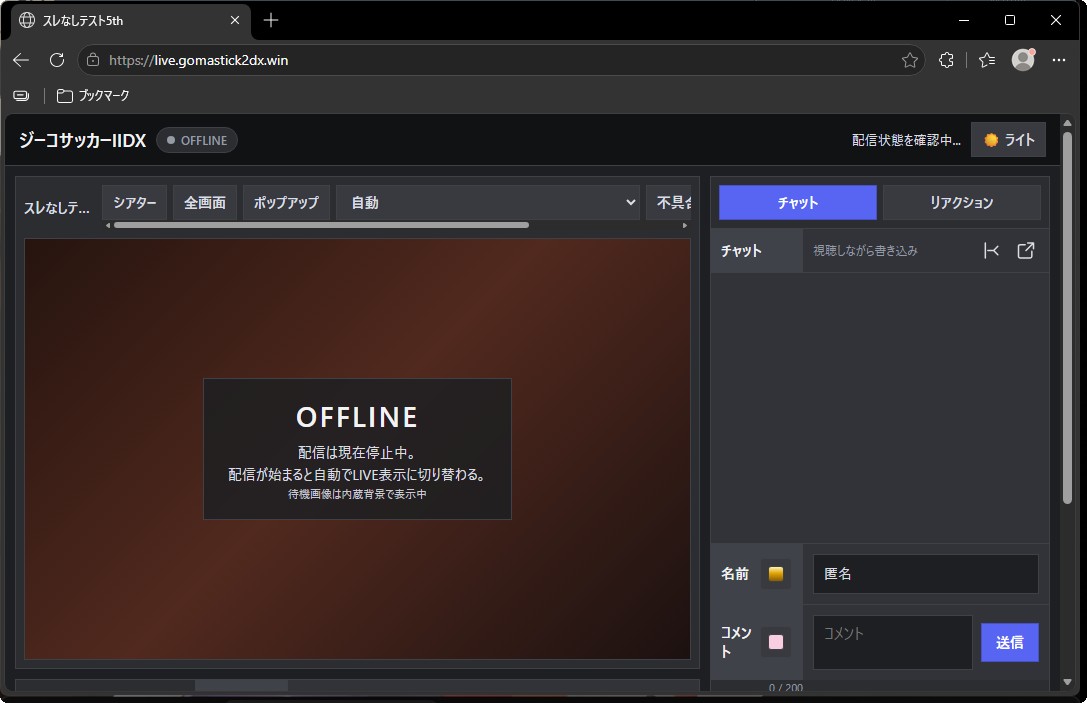Screen dimensions: 1087x703
Task: Click the スレなしテ... stream title text
Action: pyautogui.click(x=57, y=207)
